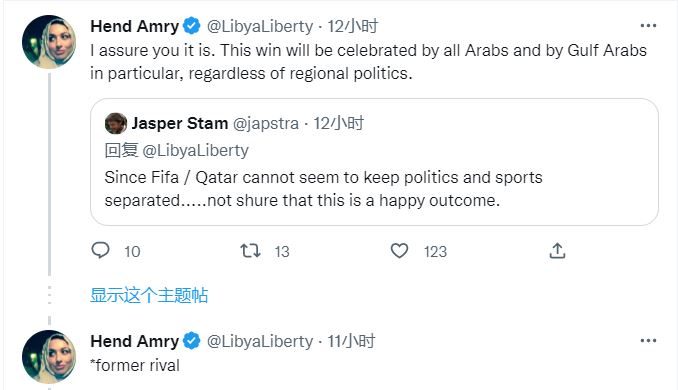Click Hend Amry name on the second tweet
The image size is (678, 390).
point(134,341)
